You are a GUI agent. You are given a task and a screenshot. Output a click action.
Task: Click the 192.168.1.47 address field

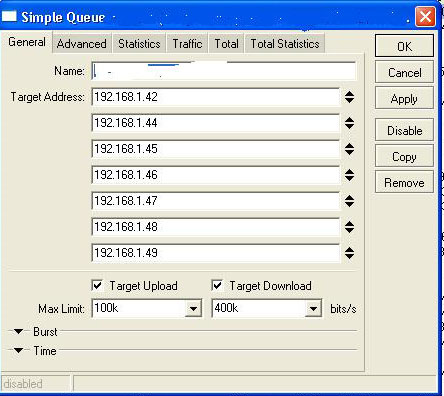[x=216, y=201]
